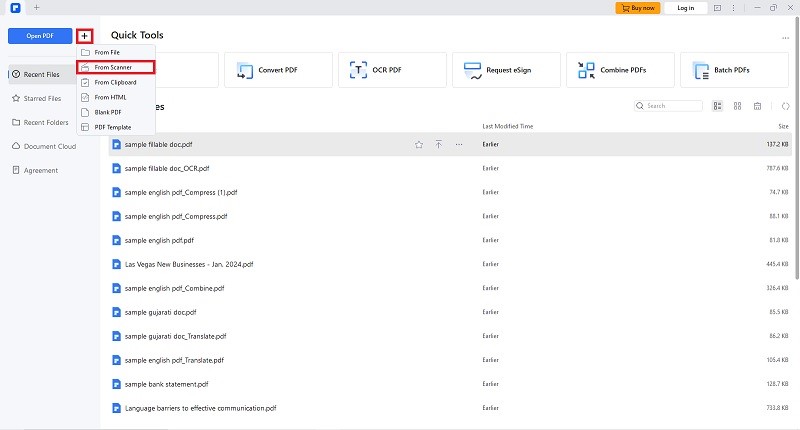This screenshot has height=430, width=800.
Task: Sort by Size column header
Action: 783,127
